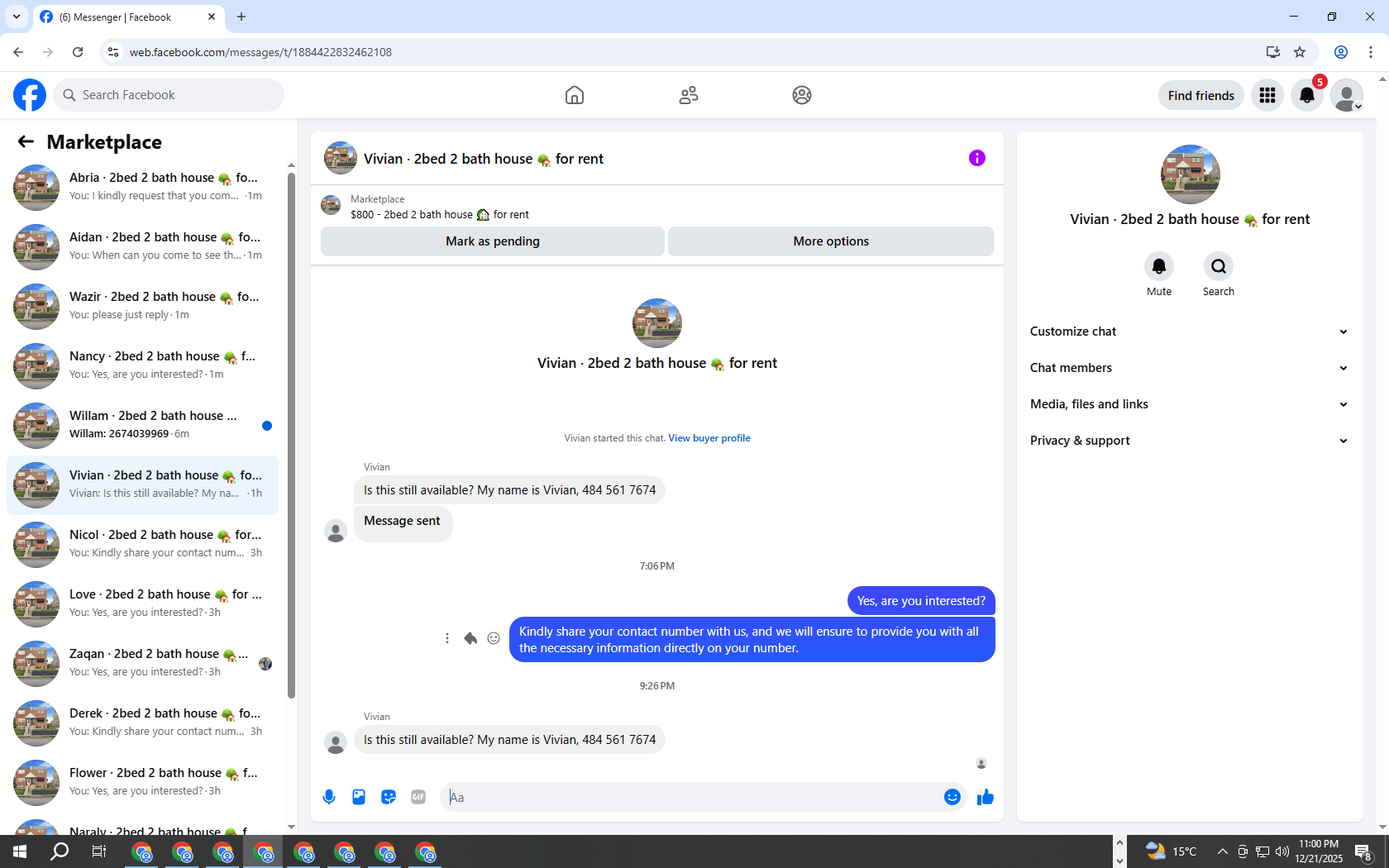Screen dimensions: 1389x868
Task: Open the Facebook home logo
Action: pyautogui.click(x=30, y=95)
